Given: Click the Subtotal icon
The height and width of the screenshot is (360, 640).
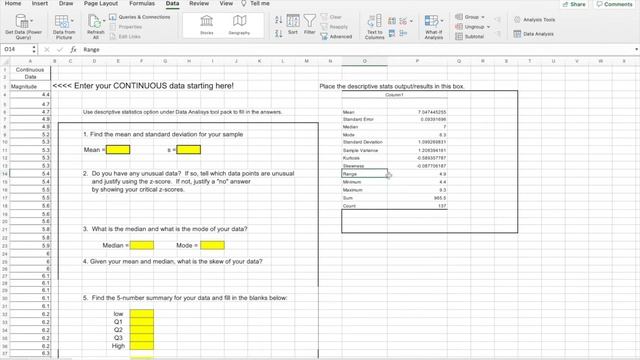Looking at the screenshot, I should pos(459,37).
